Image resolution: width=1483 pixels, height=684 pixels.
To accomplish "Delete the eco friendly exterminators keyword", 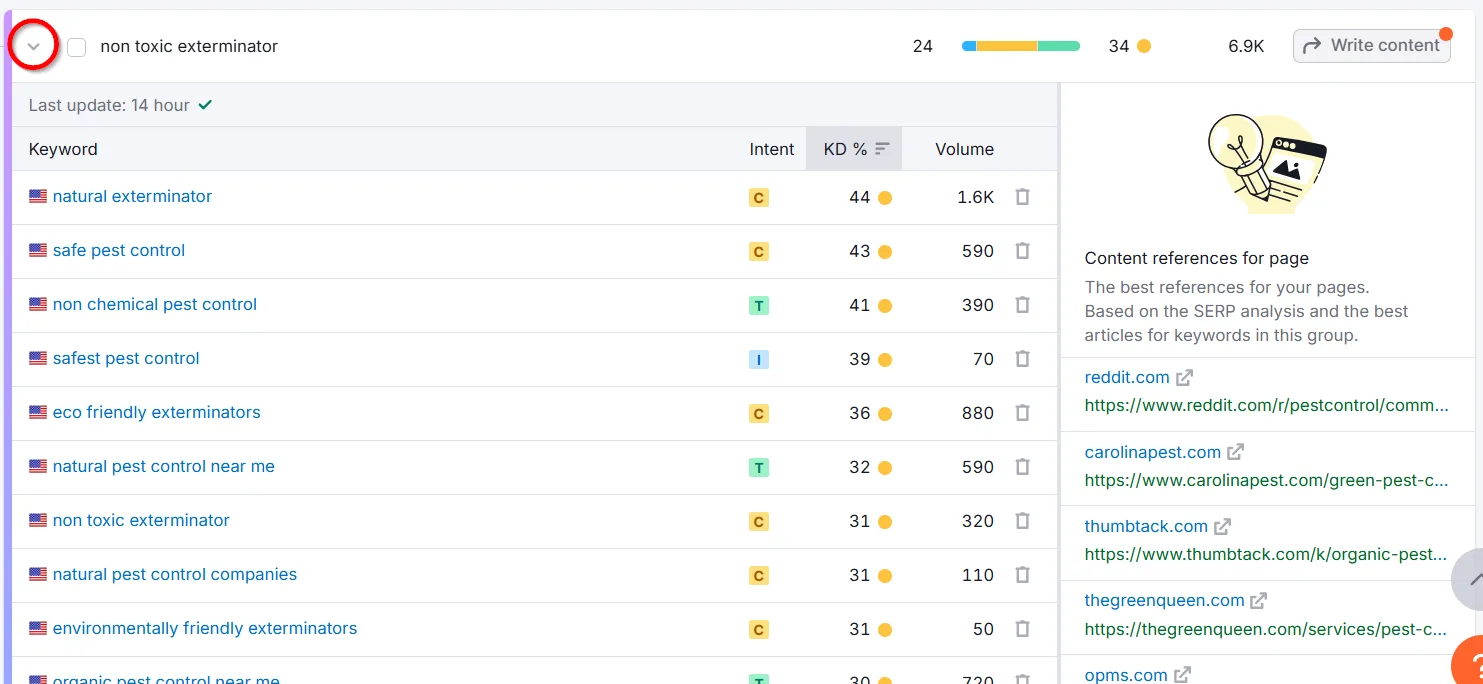I will click(x=1022, y=413).
